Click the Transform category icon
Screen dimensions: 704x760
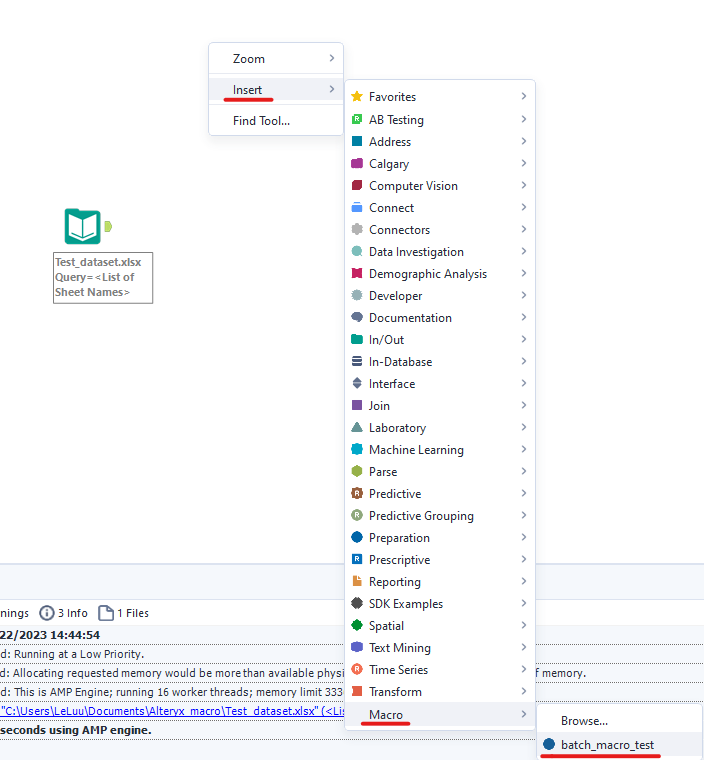click(357, 691)
